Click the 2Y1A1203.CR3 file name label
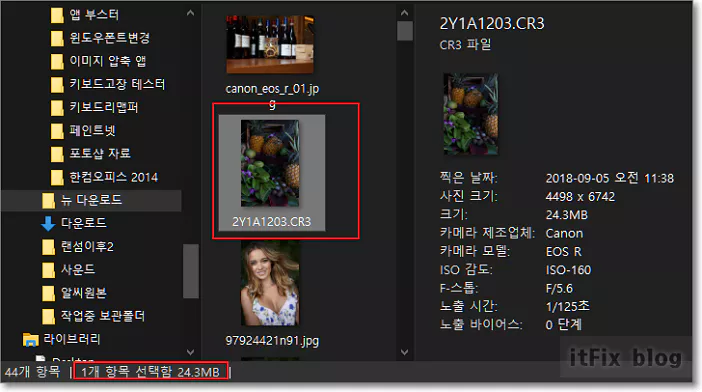Viewport: 702px width, 392px height. 271,222
